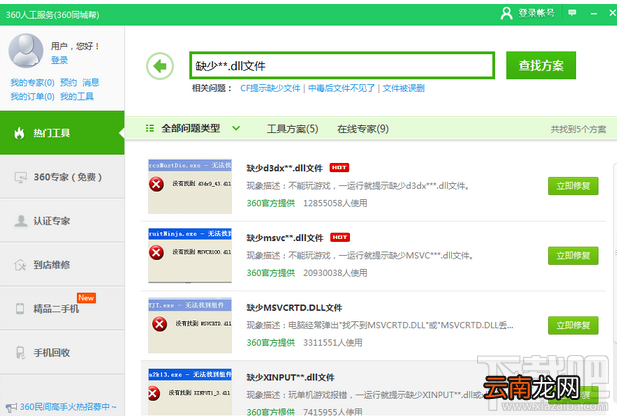Open 到店维修 sidebar entry
This screenshot has height=416, width=617.
point(62,264)
